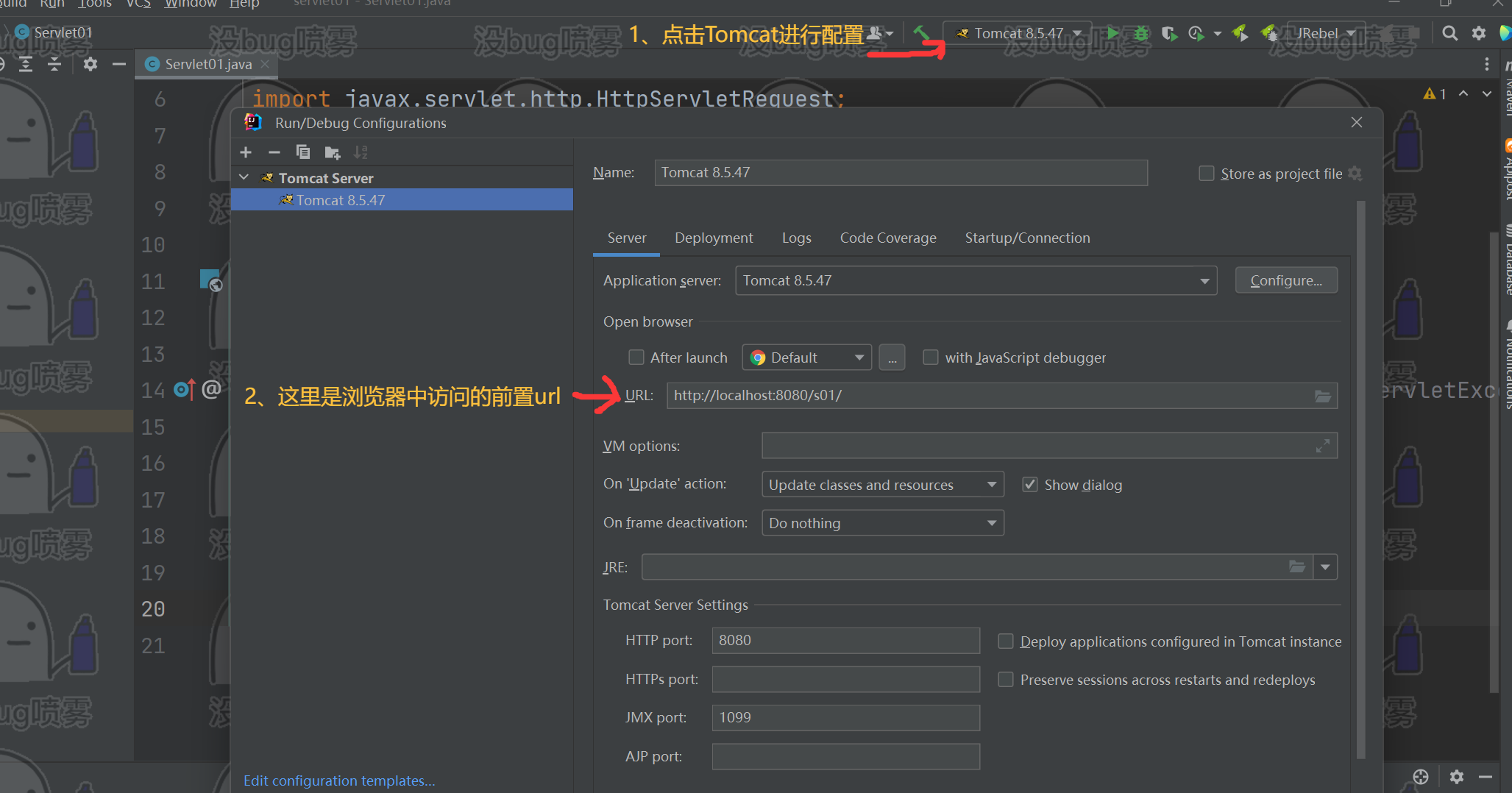This screenshot has height=793, width=1512.
Task: Copy the selected configuration icon
Action: click(303, 152)
